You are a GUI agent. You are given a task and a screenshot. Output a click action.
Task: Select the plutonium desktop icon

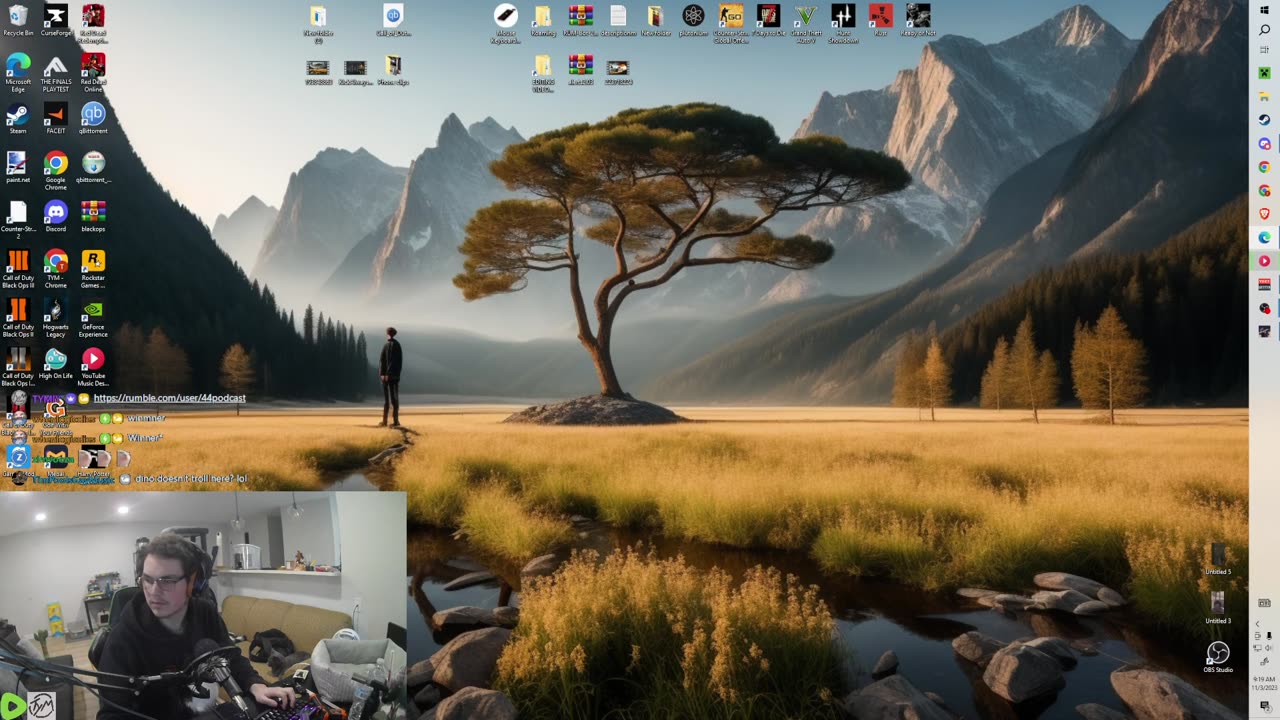click(693, 20)
